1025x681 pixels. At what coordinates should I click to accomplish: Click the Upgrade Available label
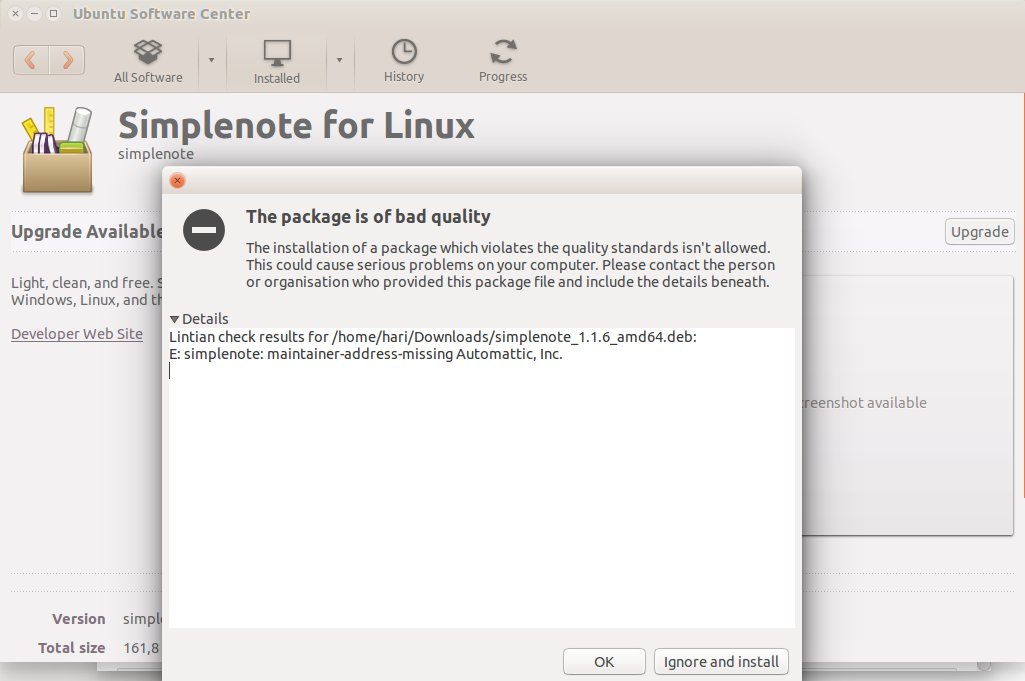click(x=86, y=232)
